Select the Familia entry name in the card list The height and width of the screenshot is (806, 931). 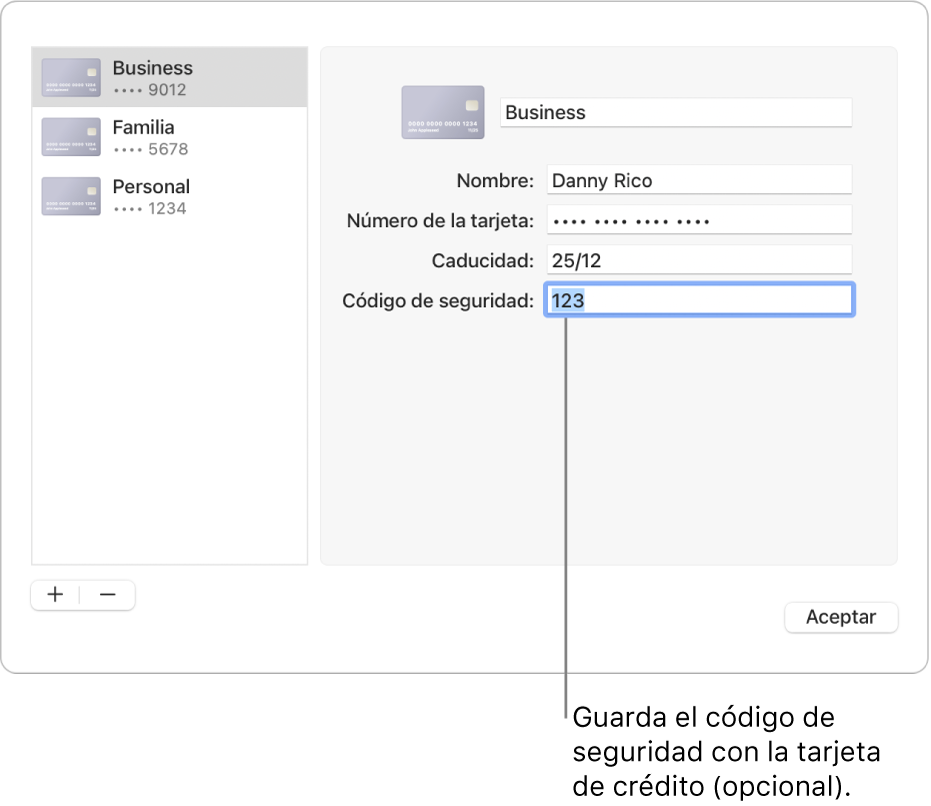143,127
